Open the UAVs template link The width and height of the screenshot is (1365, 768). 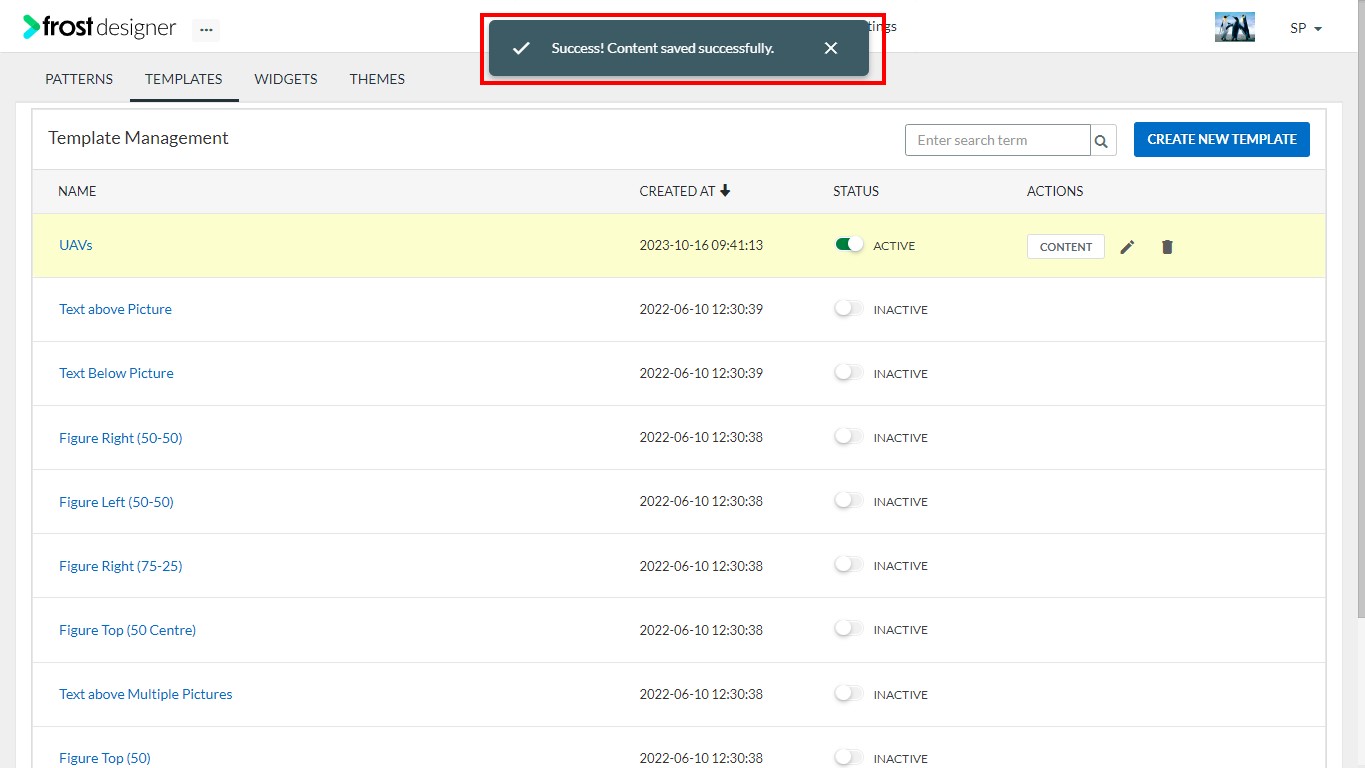click(x=76, y=245)
